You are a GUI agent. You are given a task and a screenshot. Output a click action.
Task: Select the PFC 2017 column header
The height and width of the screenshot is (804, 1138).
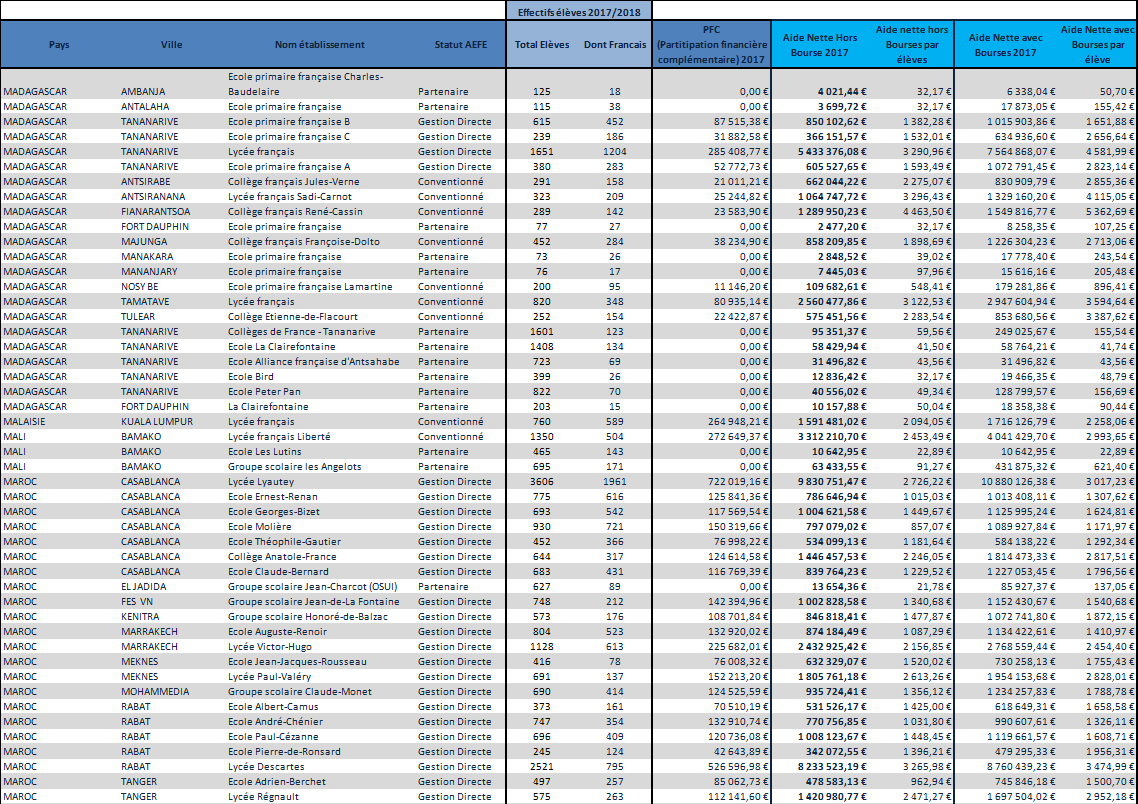click(711, 44)
